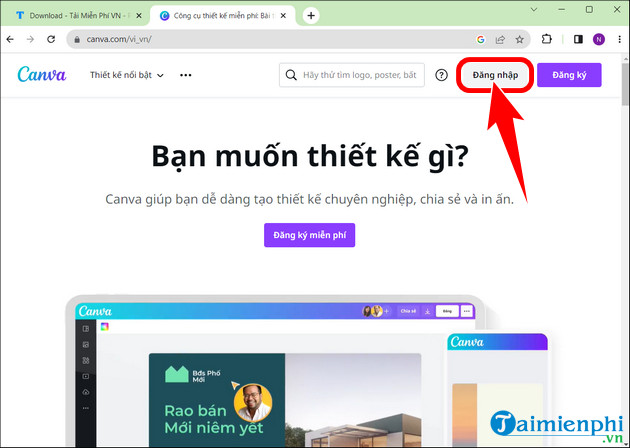Screen dimensions: 630x448
Task: Open a new tab with plus button
Action: [311, 16]
